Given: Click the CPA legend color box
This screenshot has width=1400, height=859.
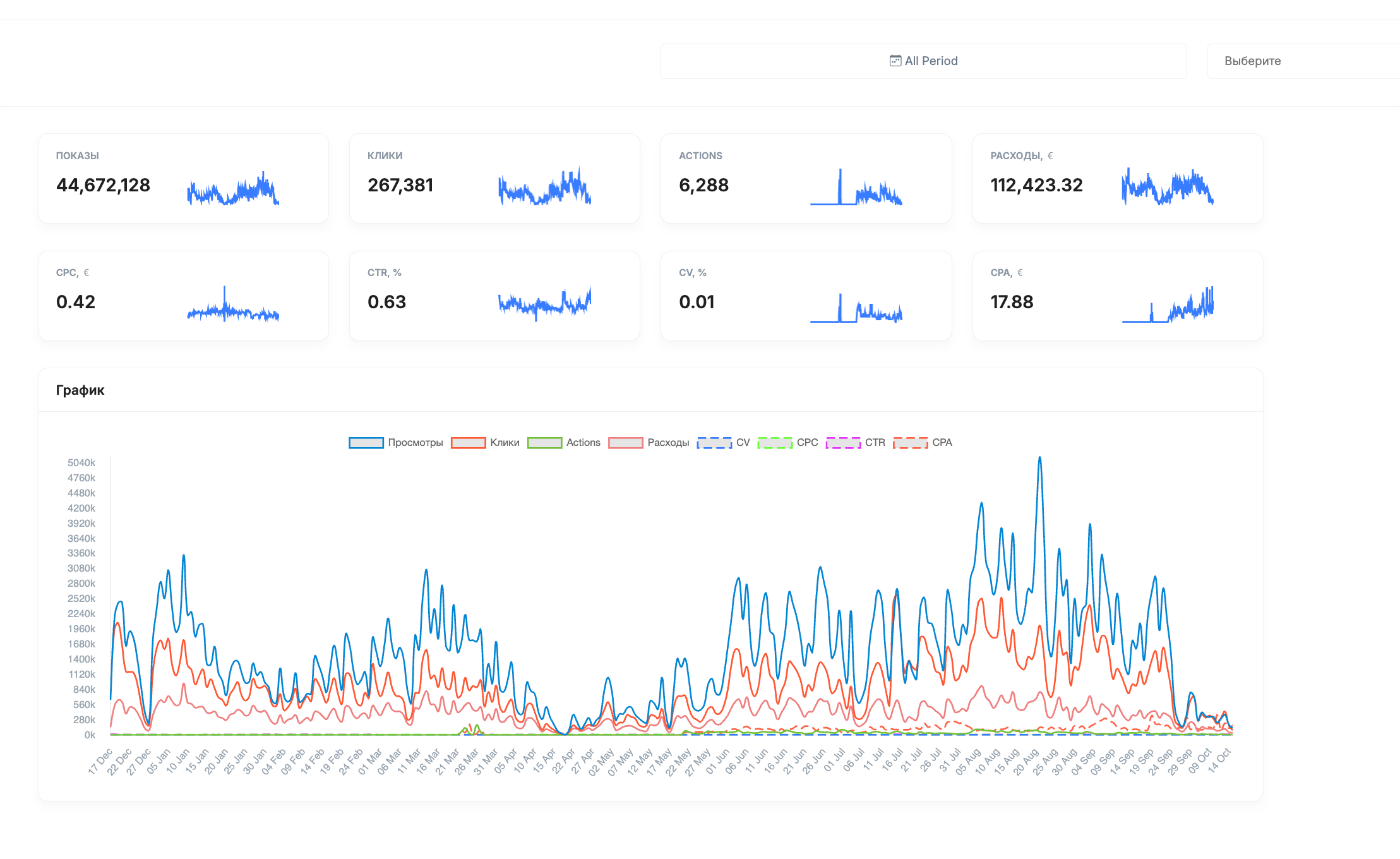Looking at the screenshot, I should click(910, 443).
